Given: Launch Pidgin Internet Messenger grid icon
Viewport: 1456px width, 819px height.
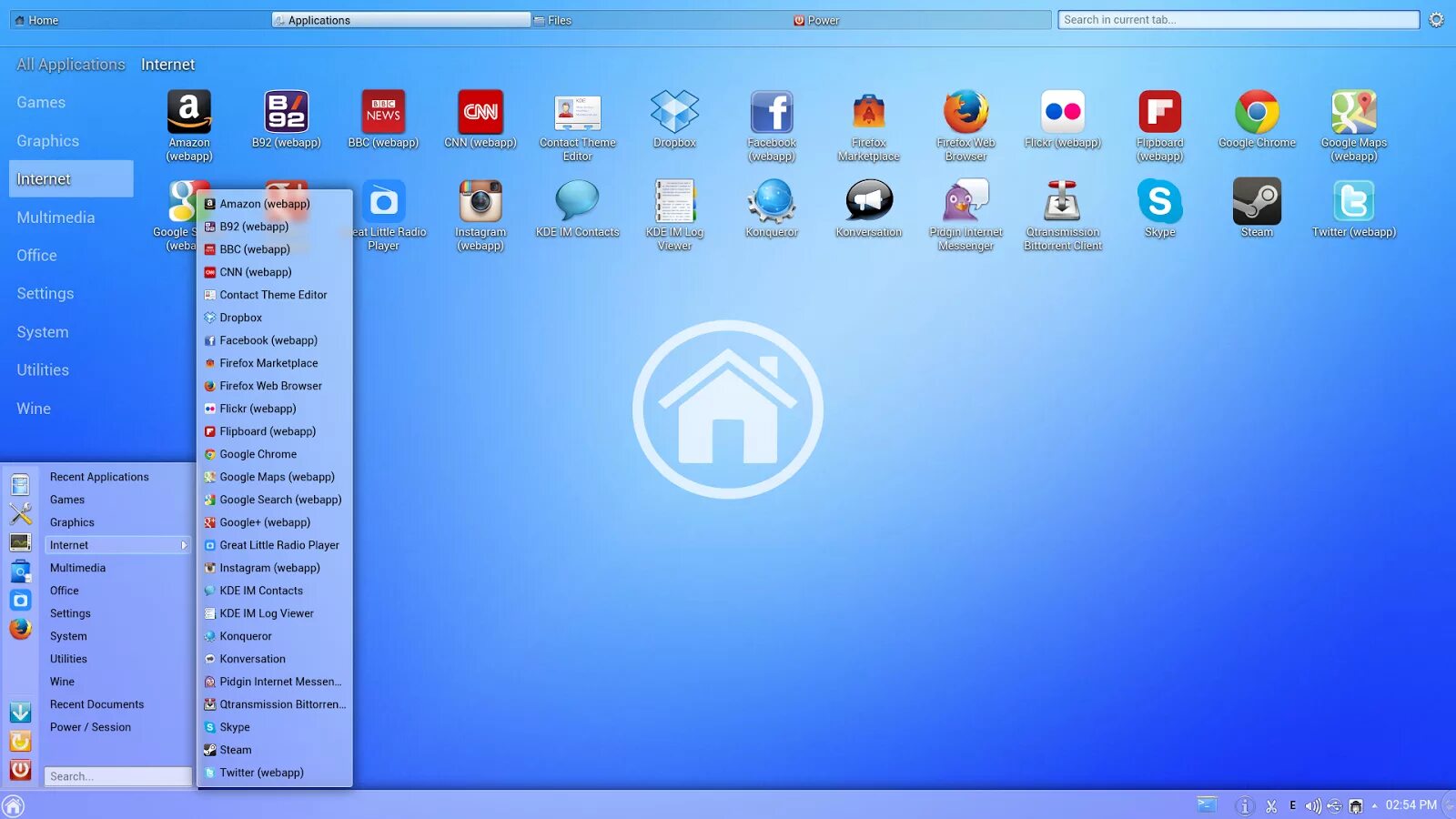Looking at the screenshot, I should [966, 201].
